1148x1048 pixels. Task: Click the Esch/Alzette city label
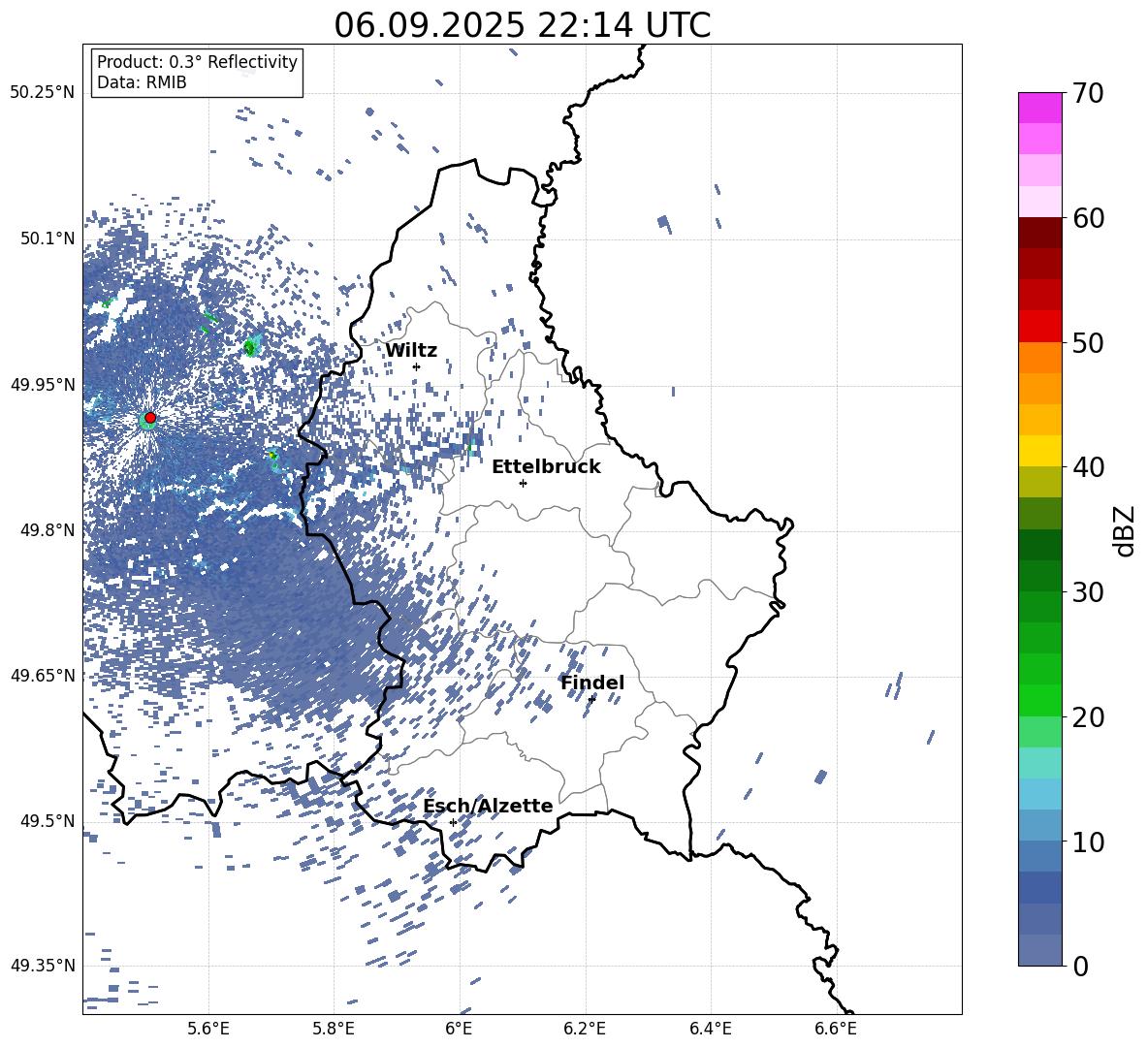(x=488, y=806)
